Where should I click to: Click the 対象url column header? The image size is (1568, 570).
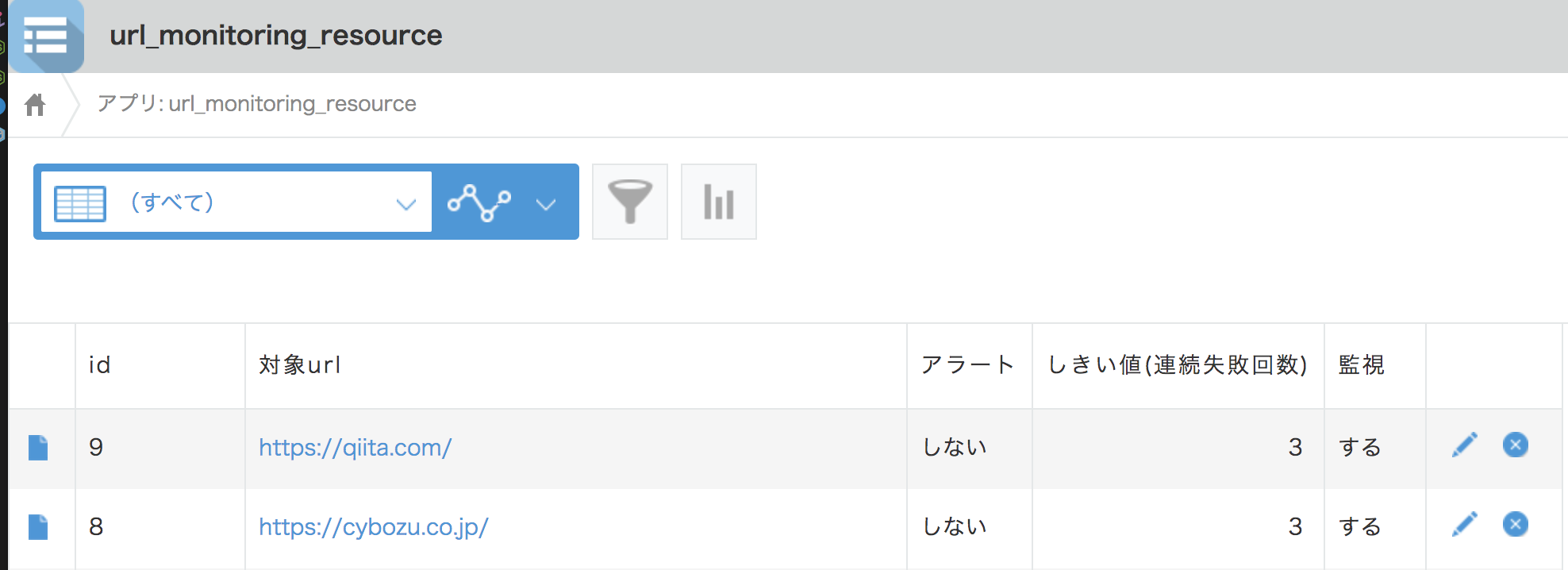(x=300, y=365)
